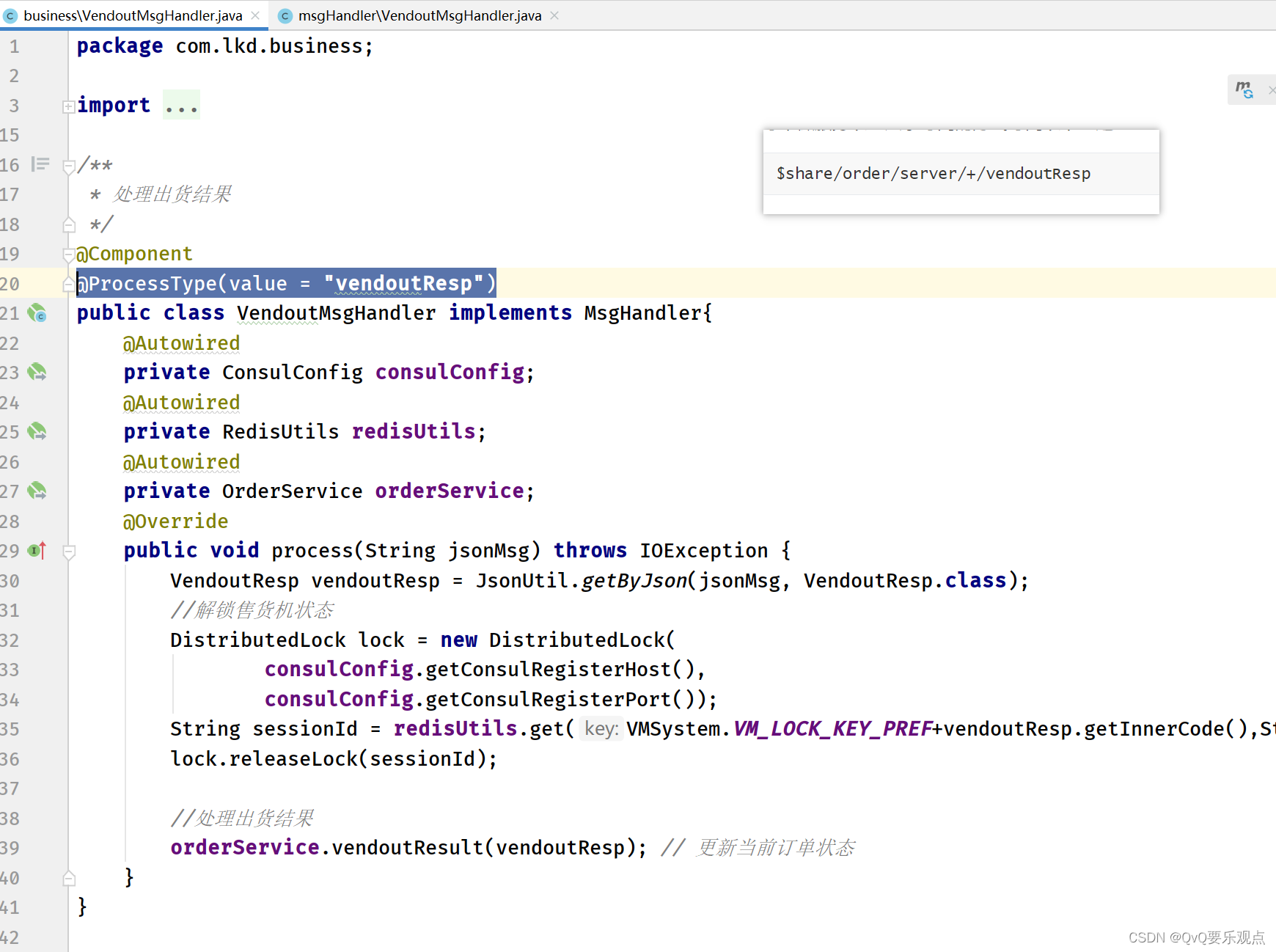This screenshot has height=952, width=1276.
Task: Open autowired dependency icon for orderService
Action: (37, 491)
